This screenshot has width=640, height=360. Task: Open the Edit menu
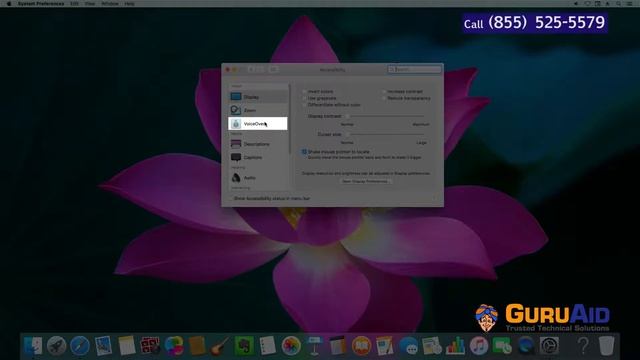coord(74,3)
